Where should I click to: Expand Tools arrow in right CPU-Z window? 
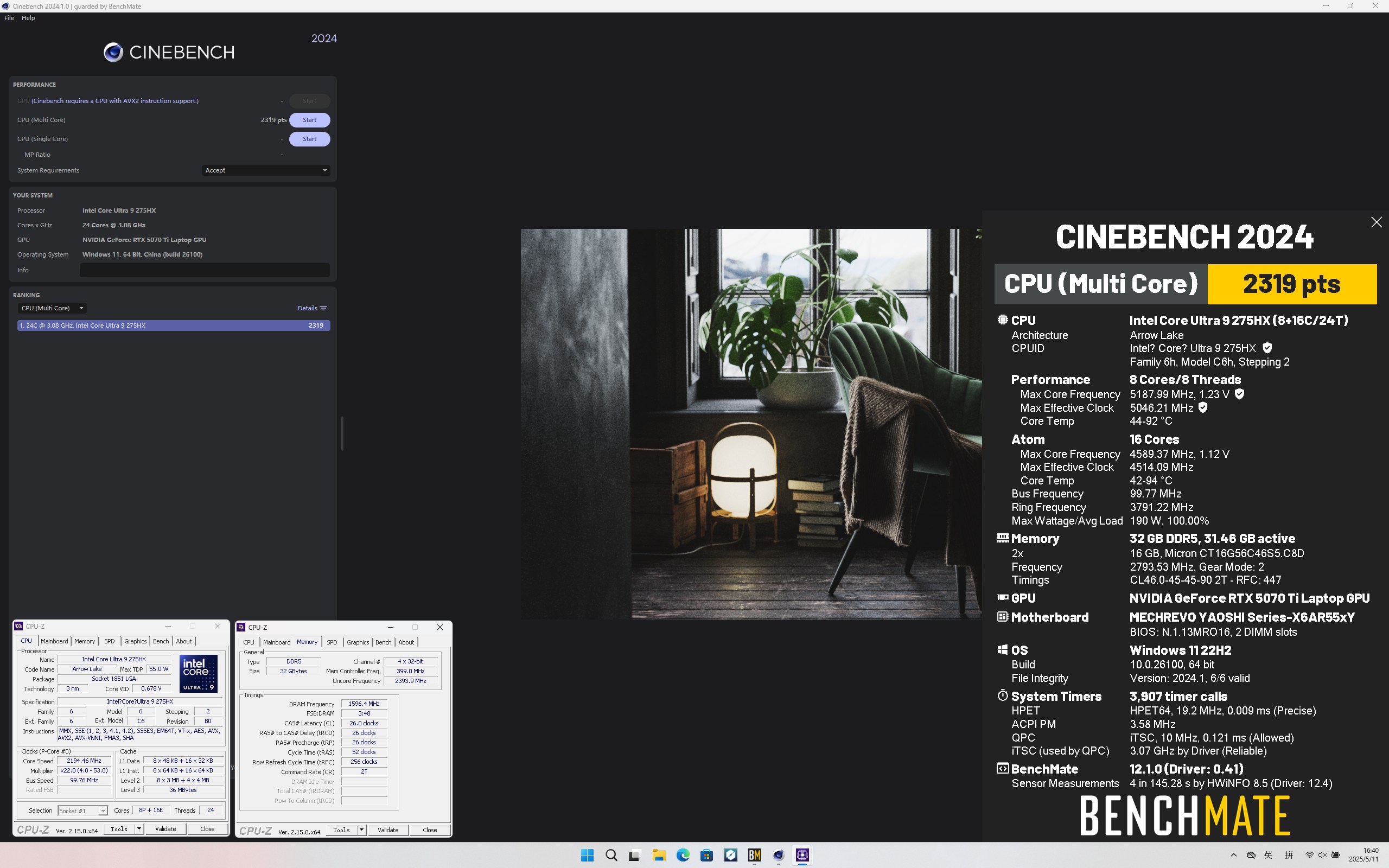point(361,830)
